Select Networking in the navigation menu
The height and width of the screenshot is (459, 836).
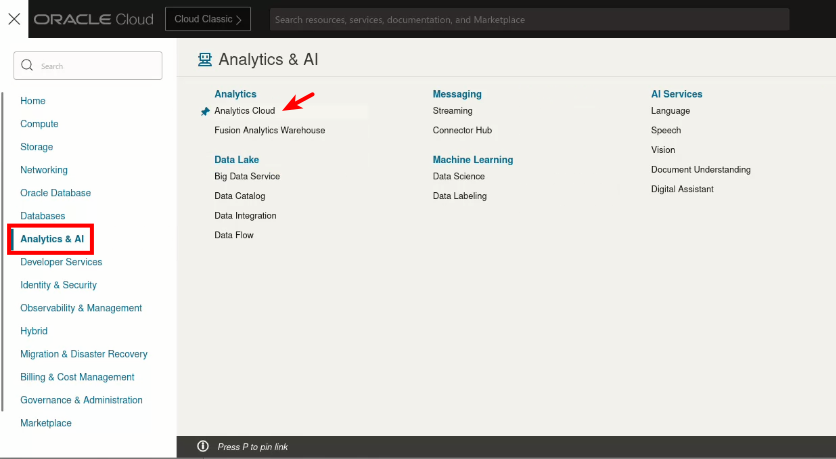[44, 170]
